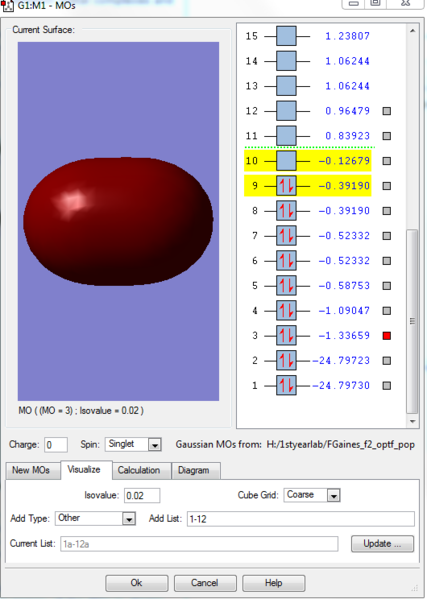The width and height of the screenshot is (427, 599).
Task: Select orbital box for MO 12
Action: click(286, 111)
